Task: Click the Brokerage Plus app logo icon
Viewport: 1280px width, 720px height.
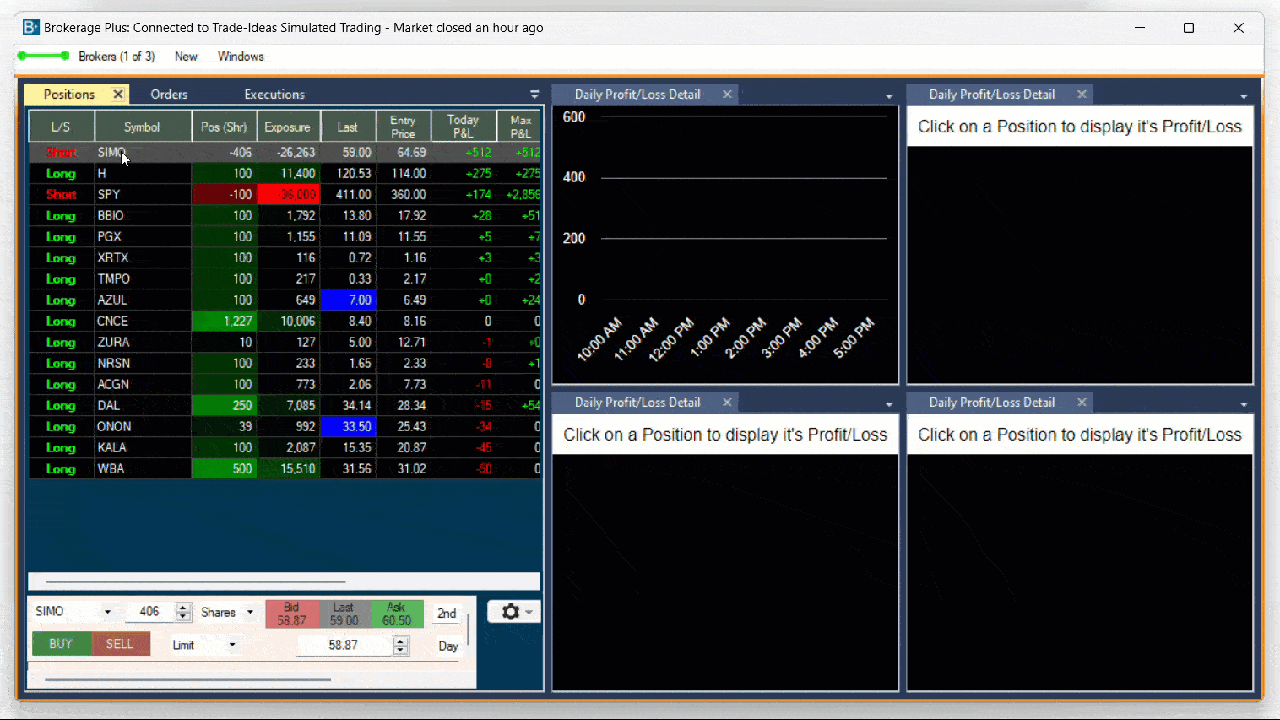Action: pyautogui.click(x=31, y=28)
